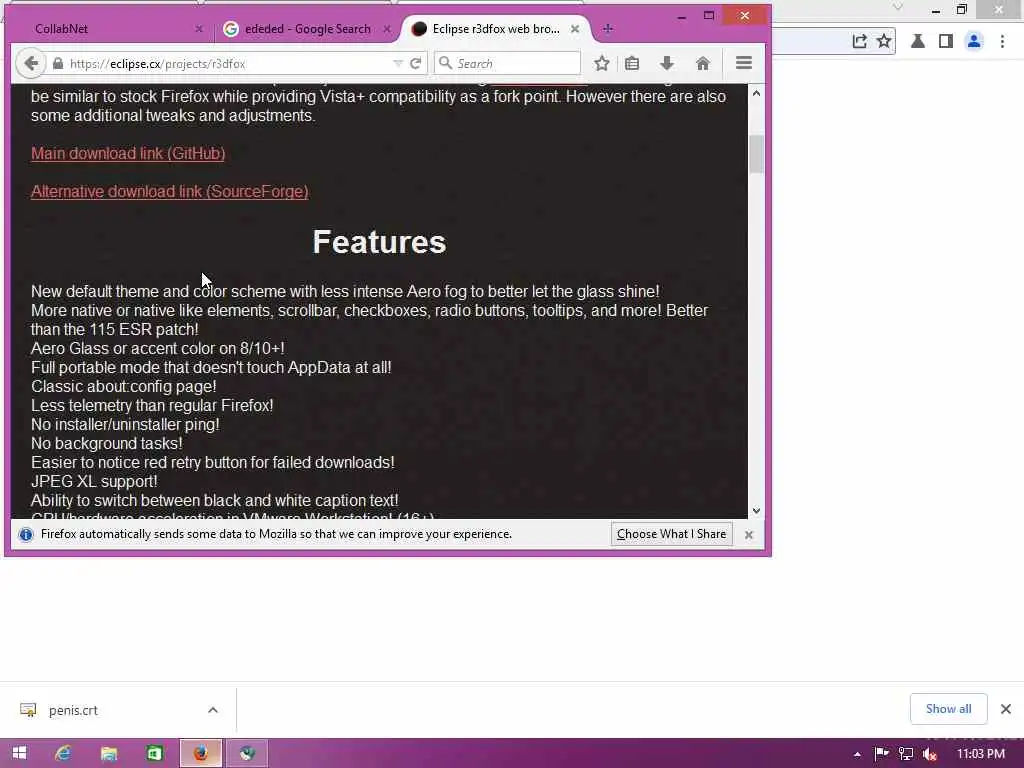
Task: Open network status tray icon
Action: (x=906, y=754)
